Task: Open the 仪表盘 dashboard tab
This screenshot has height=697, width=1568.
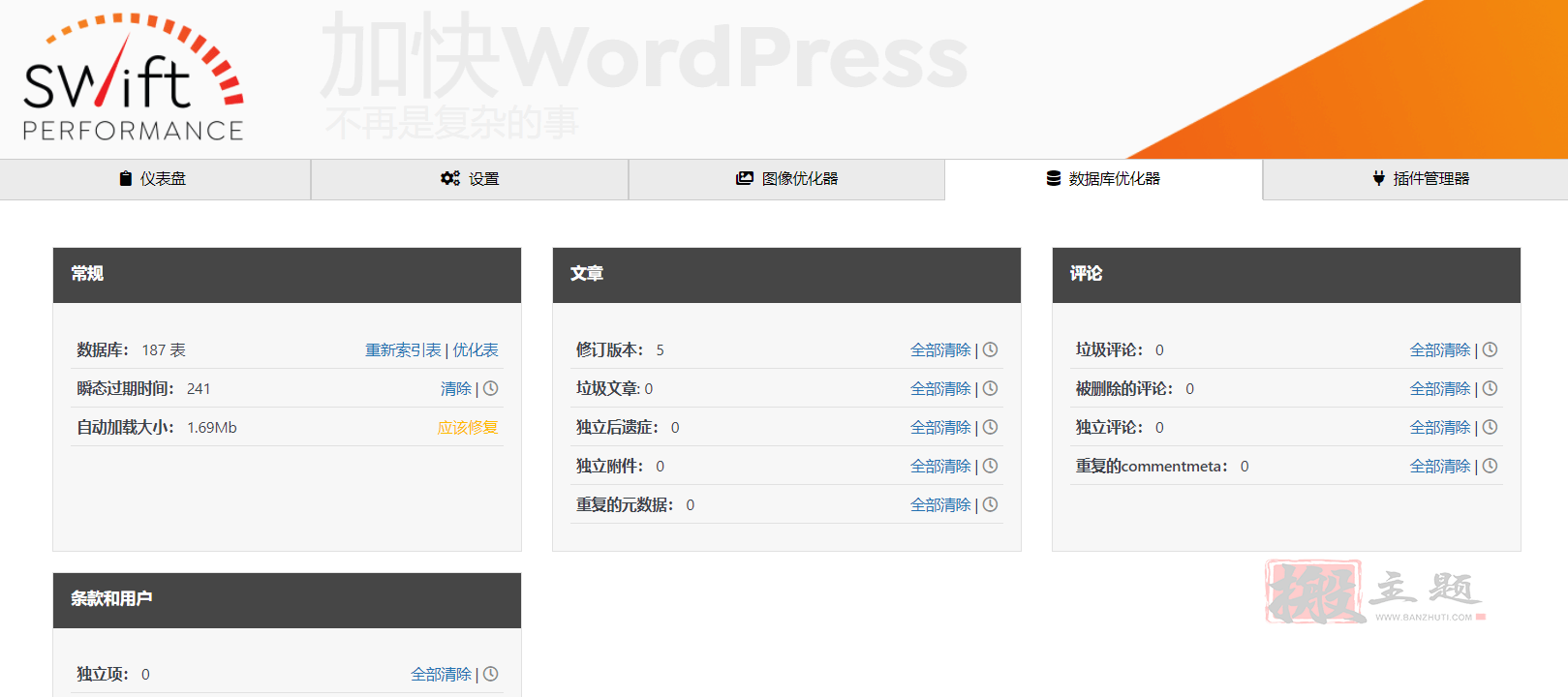Action: click(155, 179)
